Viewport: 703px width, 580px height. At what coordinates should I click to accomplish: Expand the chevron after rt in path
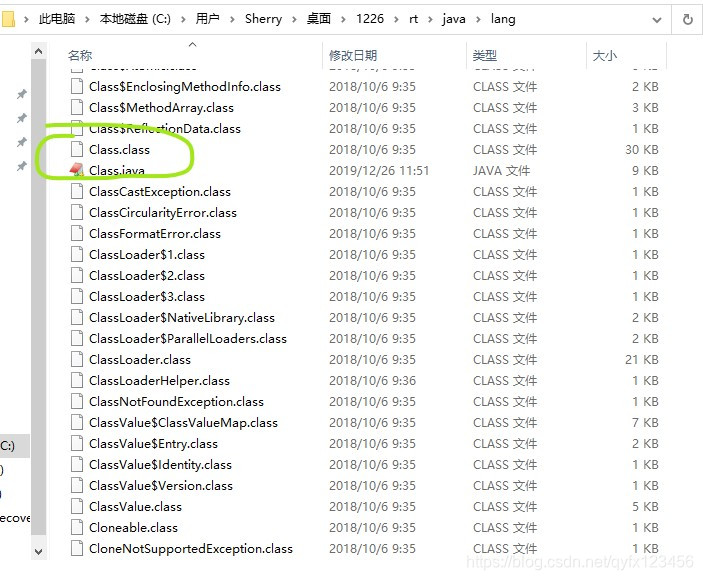tap(430, 19)
